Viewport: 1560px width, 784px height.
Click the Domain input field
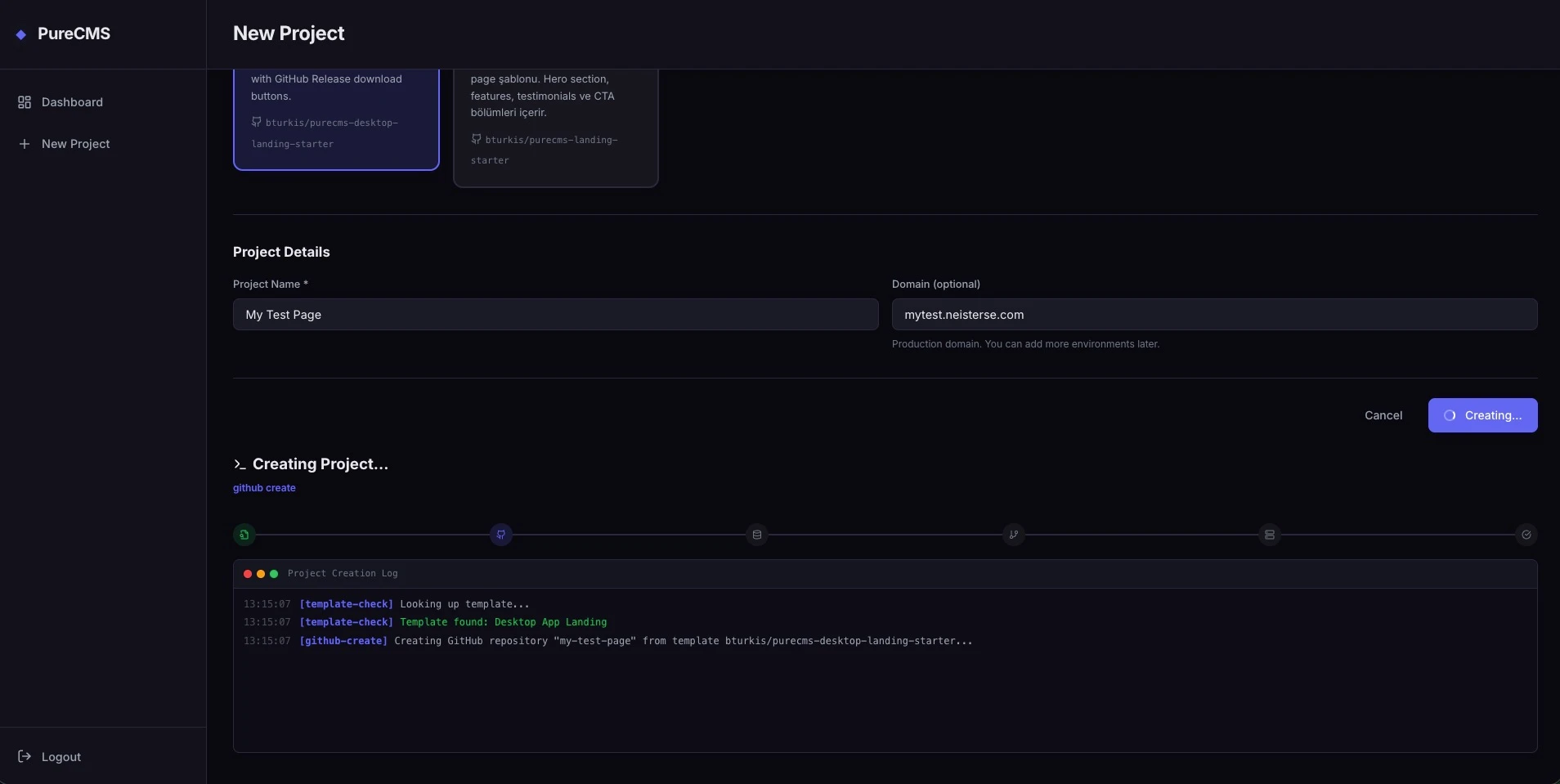point(1214,315)
